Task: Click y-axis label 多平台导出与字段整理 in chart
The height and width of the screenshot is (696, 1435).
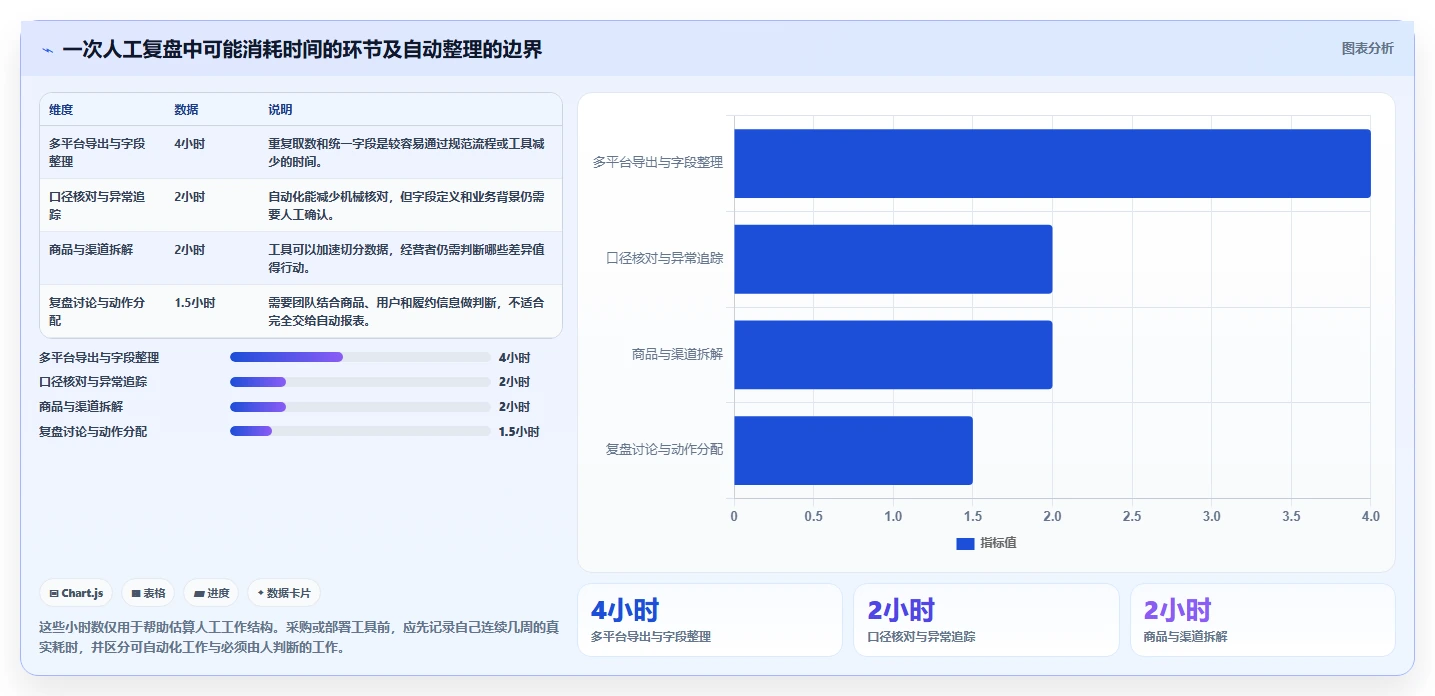Action: (657, 162)
